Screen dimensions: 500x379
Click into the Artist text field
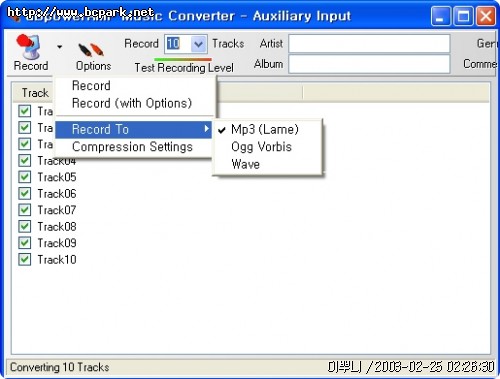369,44
